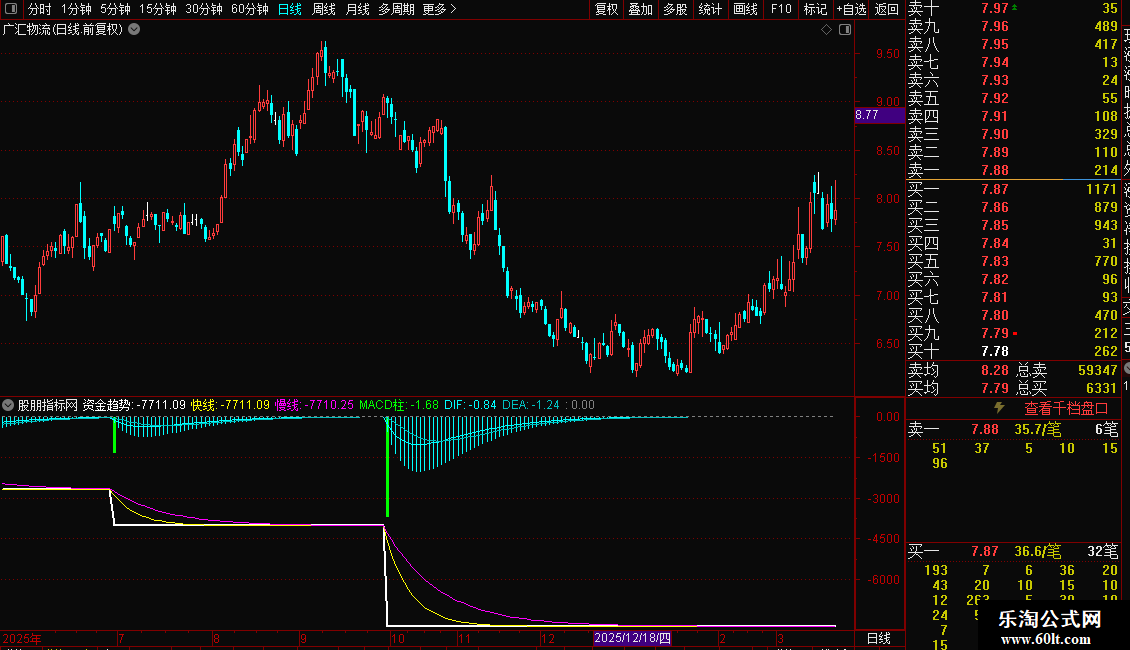Open F10 company information
The height and width of the screenshot is (650, 1130).
pos(780,9)
